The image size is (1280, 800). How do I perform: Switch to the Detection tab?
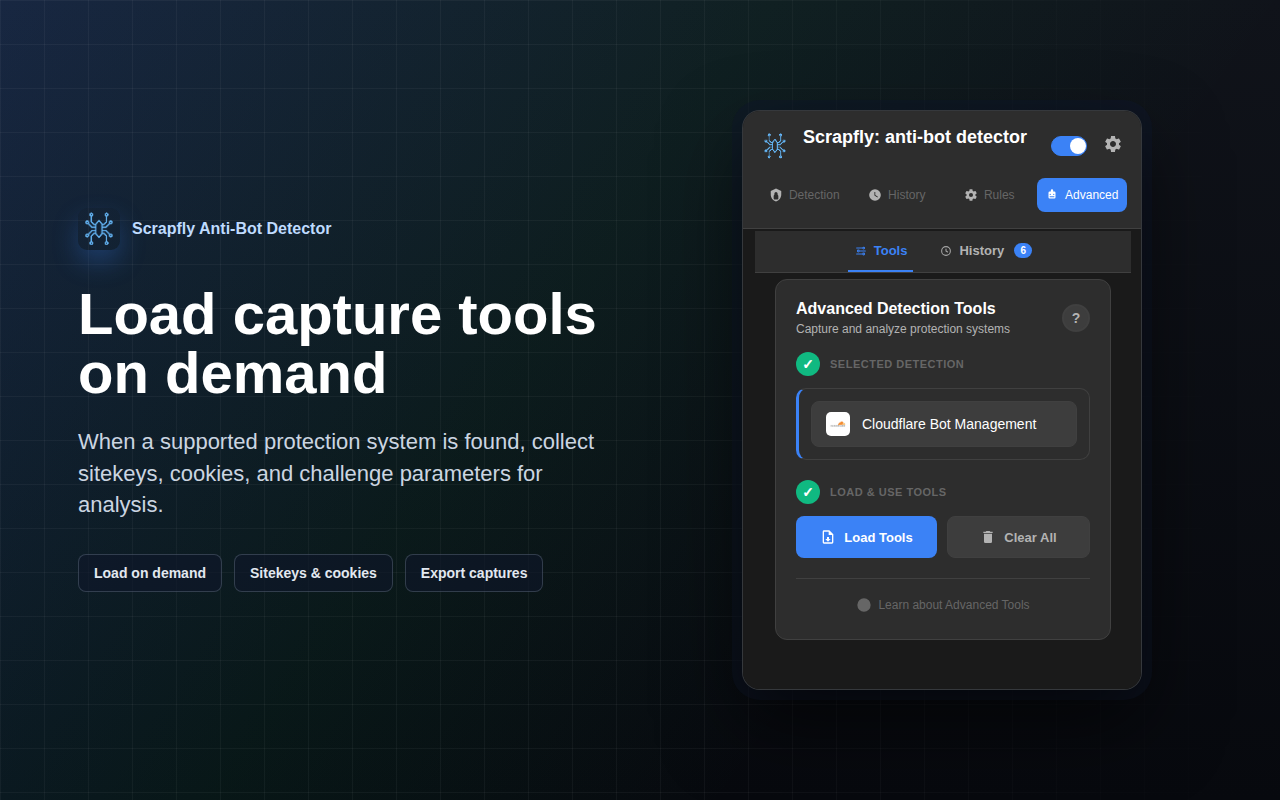[x=805, y=195]
